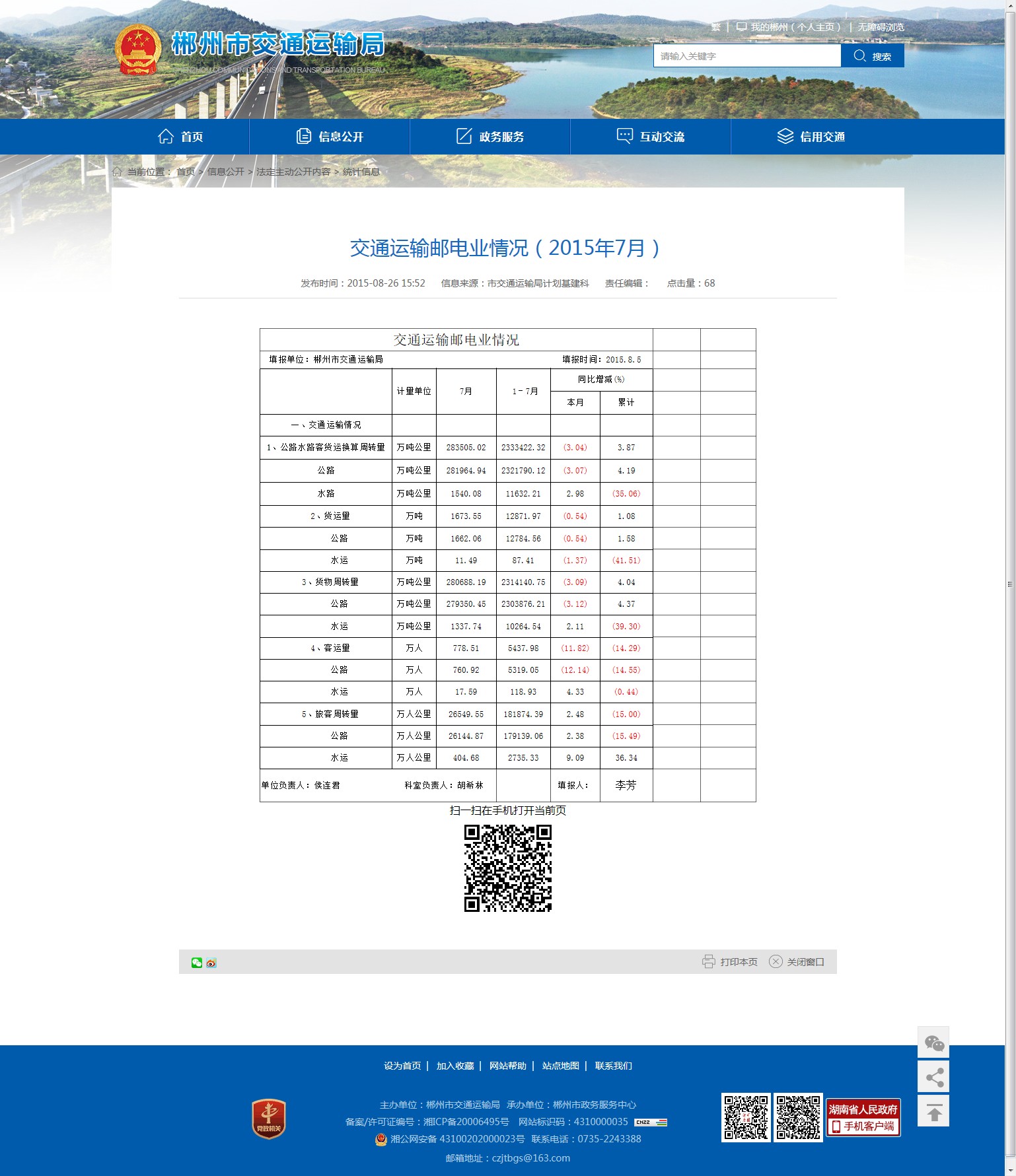1016x1176 pixels.
Task: Open the 首页 navigation menu item
Action: point(180,137)
